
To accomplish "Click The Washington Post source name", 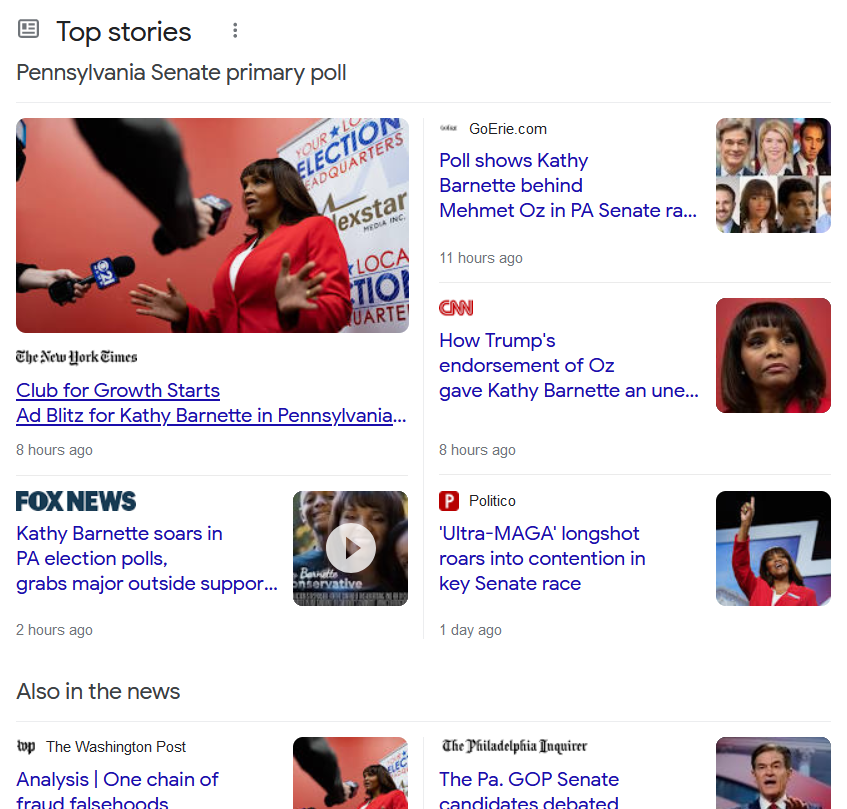I will click(116, 746).
